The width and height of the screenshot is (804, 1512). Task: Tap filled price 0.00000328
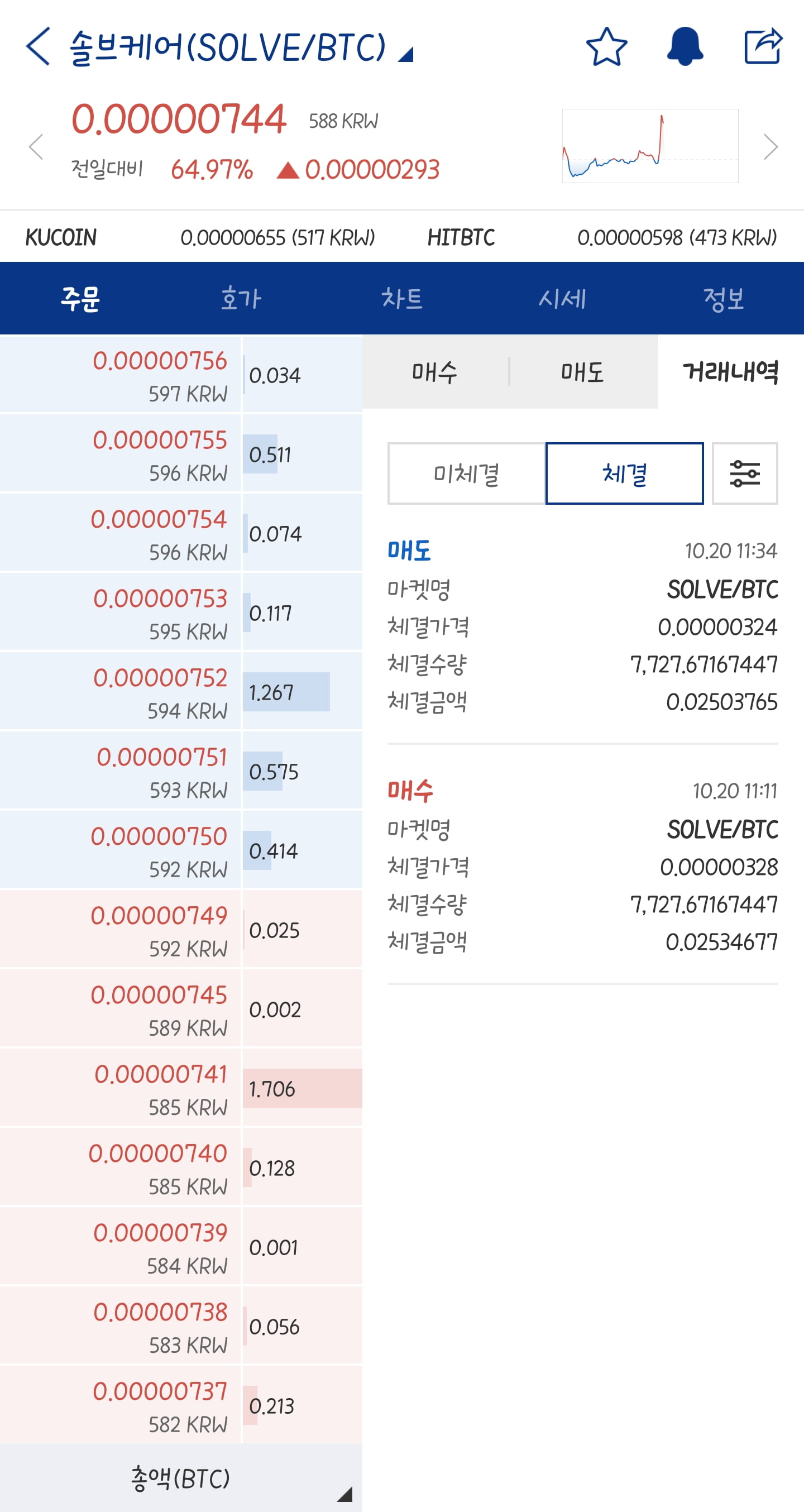coord(719,867)
